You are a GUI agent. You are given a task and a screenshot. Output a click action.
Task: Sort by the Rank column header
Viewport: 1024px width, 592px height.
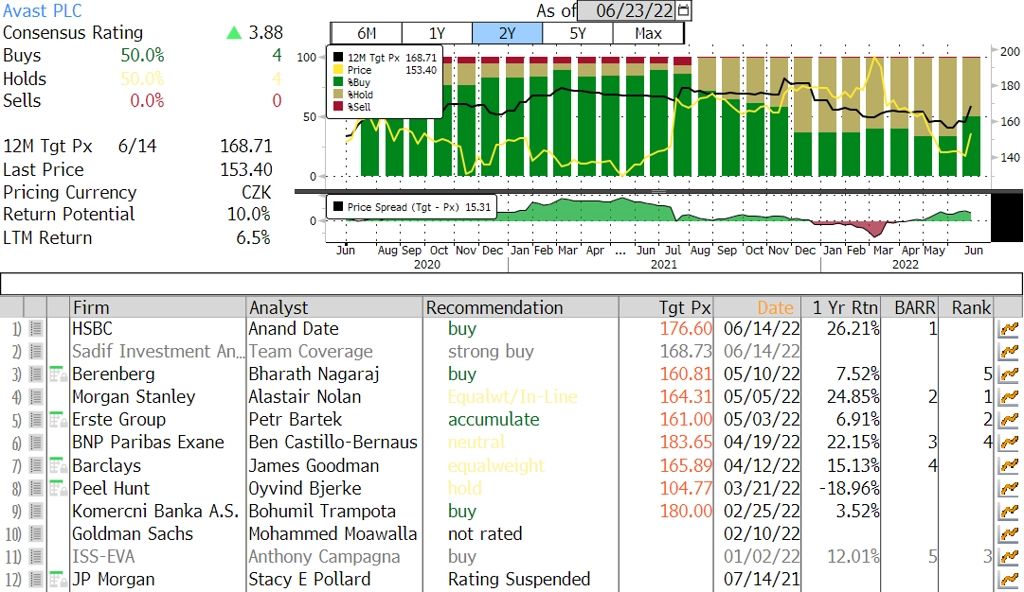[x=967, y=308]
